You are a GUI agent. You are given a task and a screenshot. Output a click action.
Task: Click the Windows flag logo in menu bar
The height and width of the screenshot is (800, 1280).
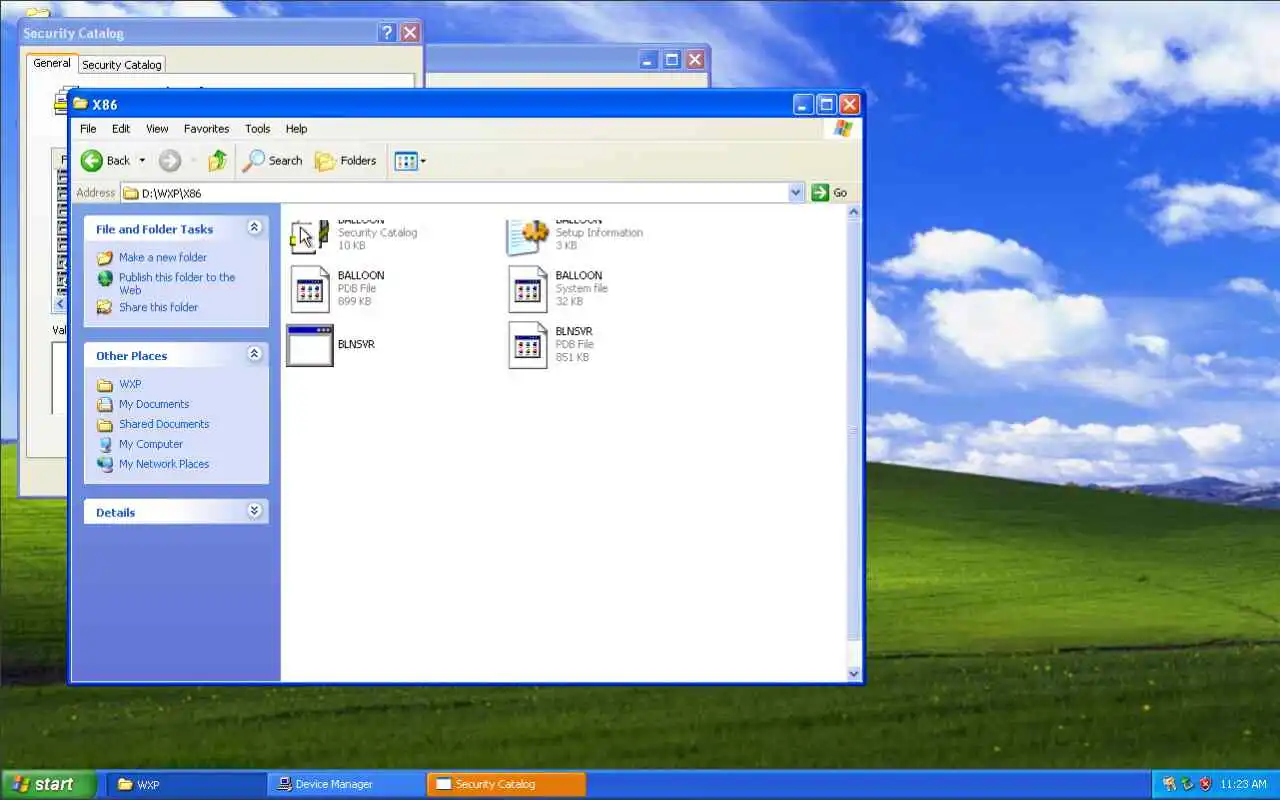(842, 128)
